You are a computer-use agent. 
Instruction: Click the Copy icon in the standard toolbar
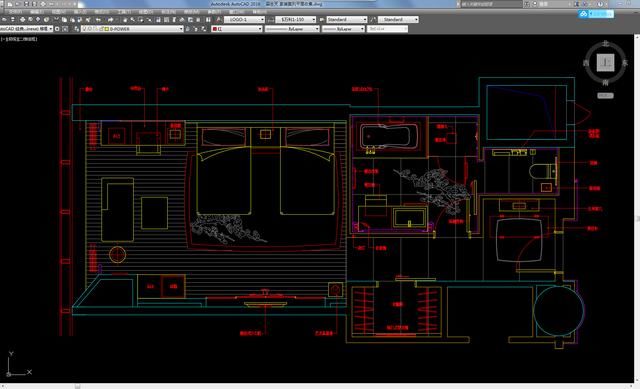(x=64, y=19)
